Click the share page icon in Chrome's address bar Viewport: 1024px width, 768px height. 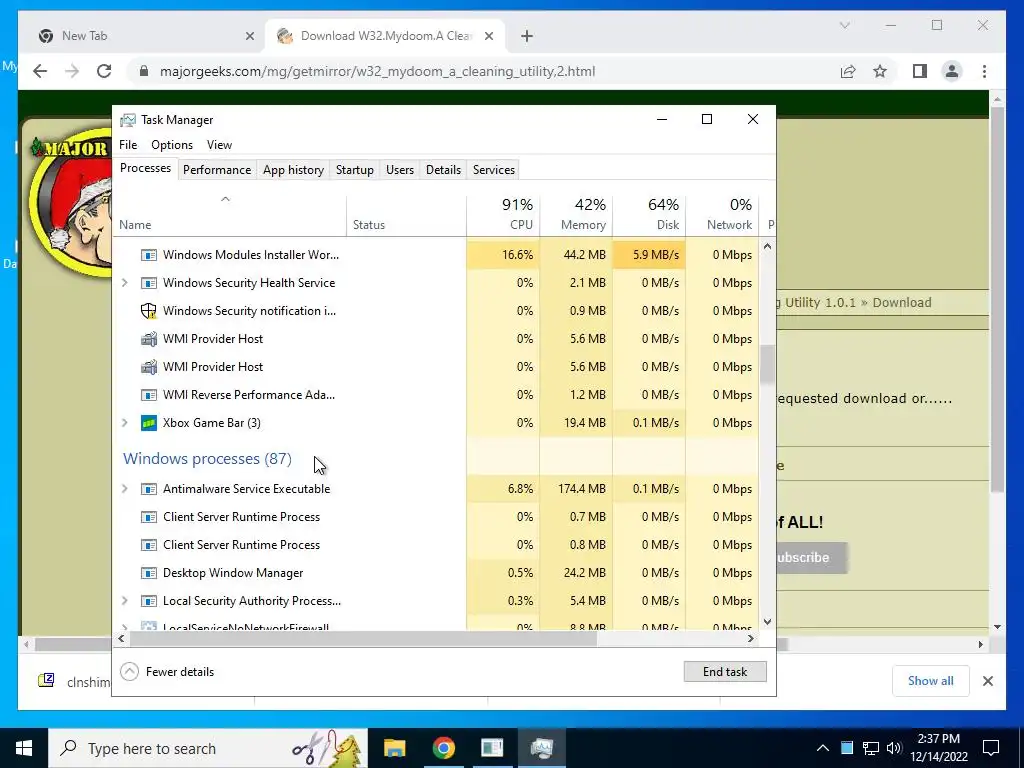point(848,71)
